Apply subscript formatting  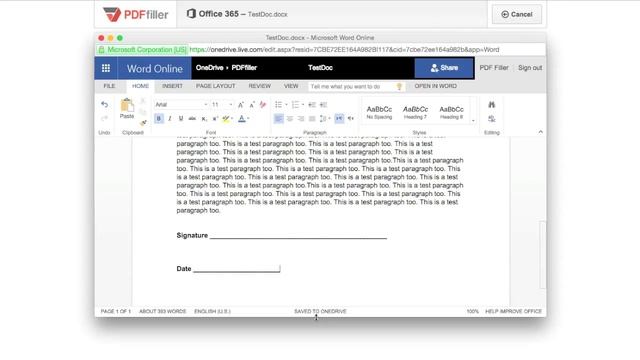coord(204,119)
